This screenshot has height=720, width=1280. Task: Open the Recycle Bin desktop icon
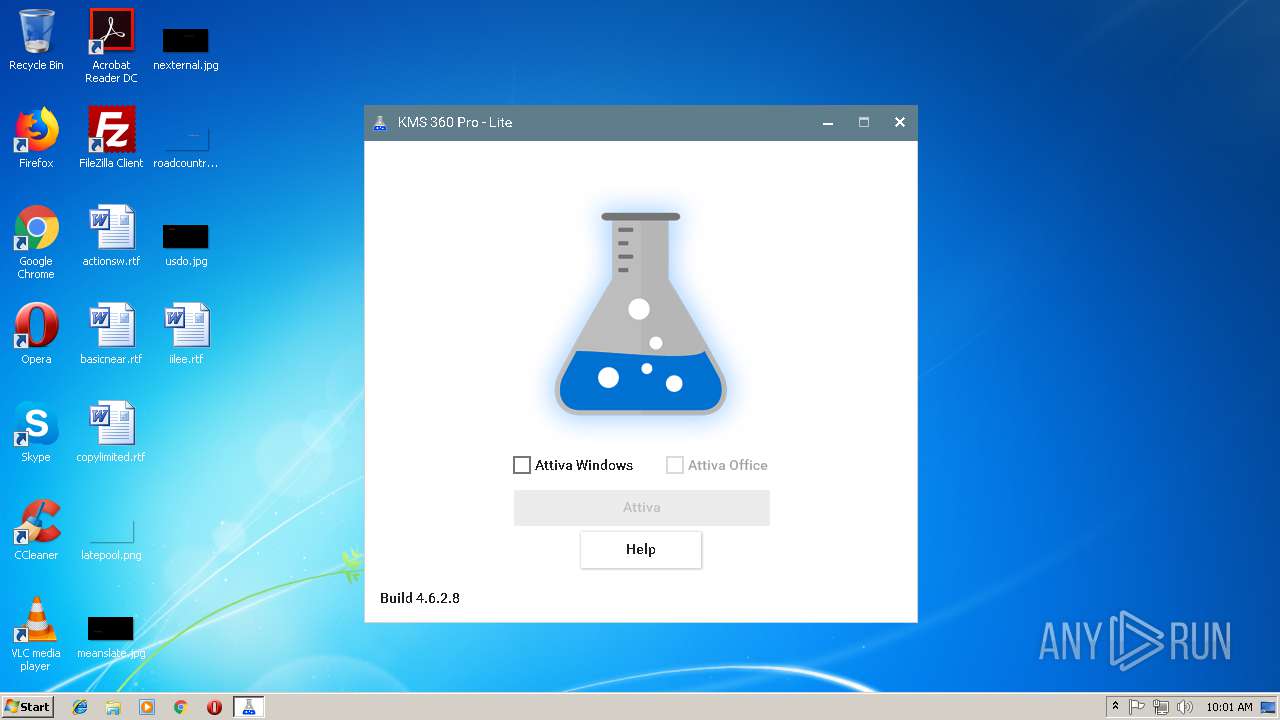[x=36, y=40]
